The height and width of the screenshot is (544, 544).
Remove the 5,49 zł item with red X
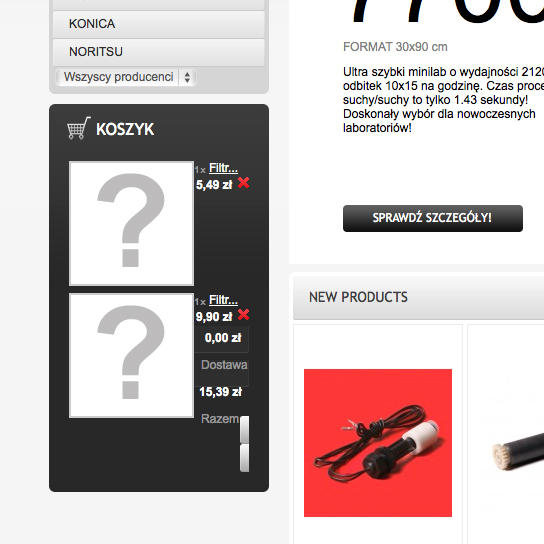click(x=244, y=182)
